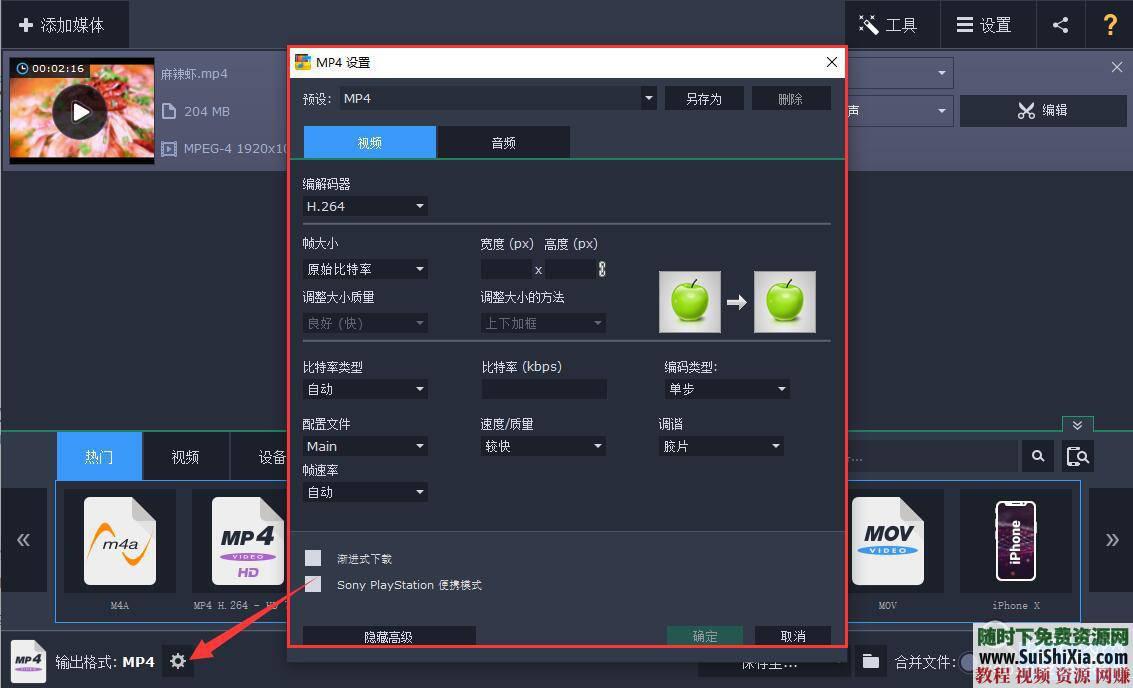Click the share icon in top bar
Image resolution: width=1133 pixels, height=688 pixels.
1060,25
